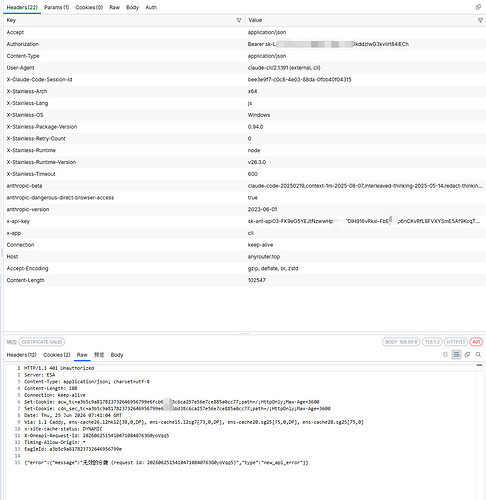Click the HTTP/1.1 protocol badge
Image resolution: width=486 pixels, height=500 pixels.
point(456,342)
